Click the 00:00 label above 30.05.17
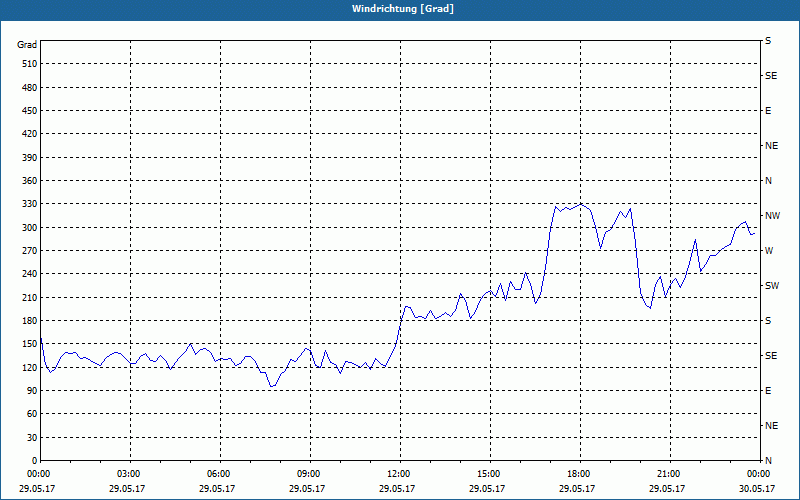The width and height of the screenshot is (800, 500). pos(759,474)
